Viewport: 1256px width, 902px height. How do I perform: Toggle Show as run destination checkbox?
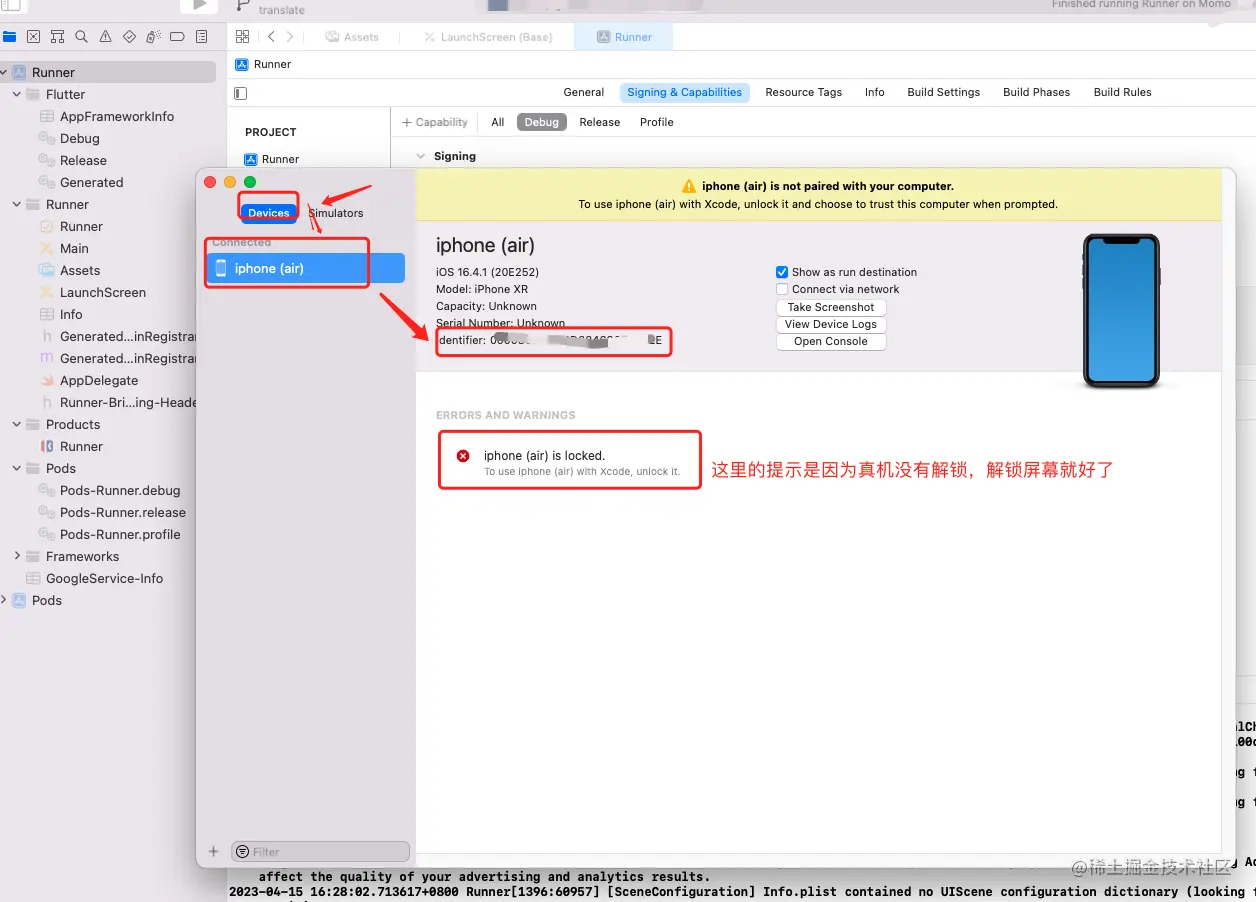point(782,272)
